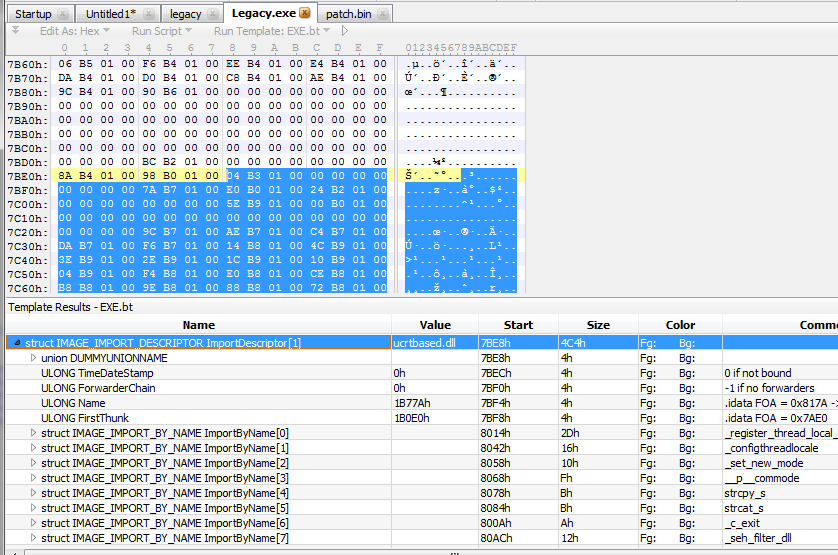
Task: Click the Start column header
Action: 519,325
